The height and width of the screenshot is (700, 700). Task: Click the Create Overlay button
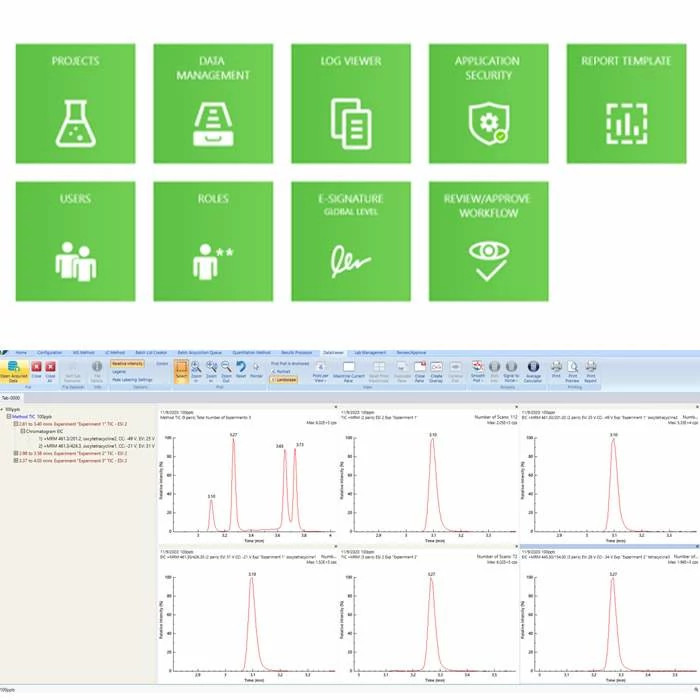click(x=436, y=371)
